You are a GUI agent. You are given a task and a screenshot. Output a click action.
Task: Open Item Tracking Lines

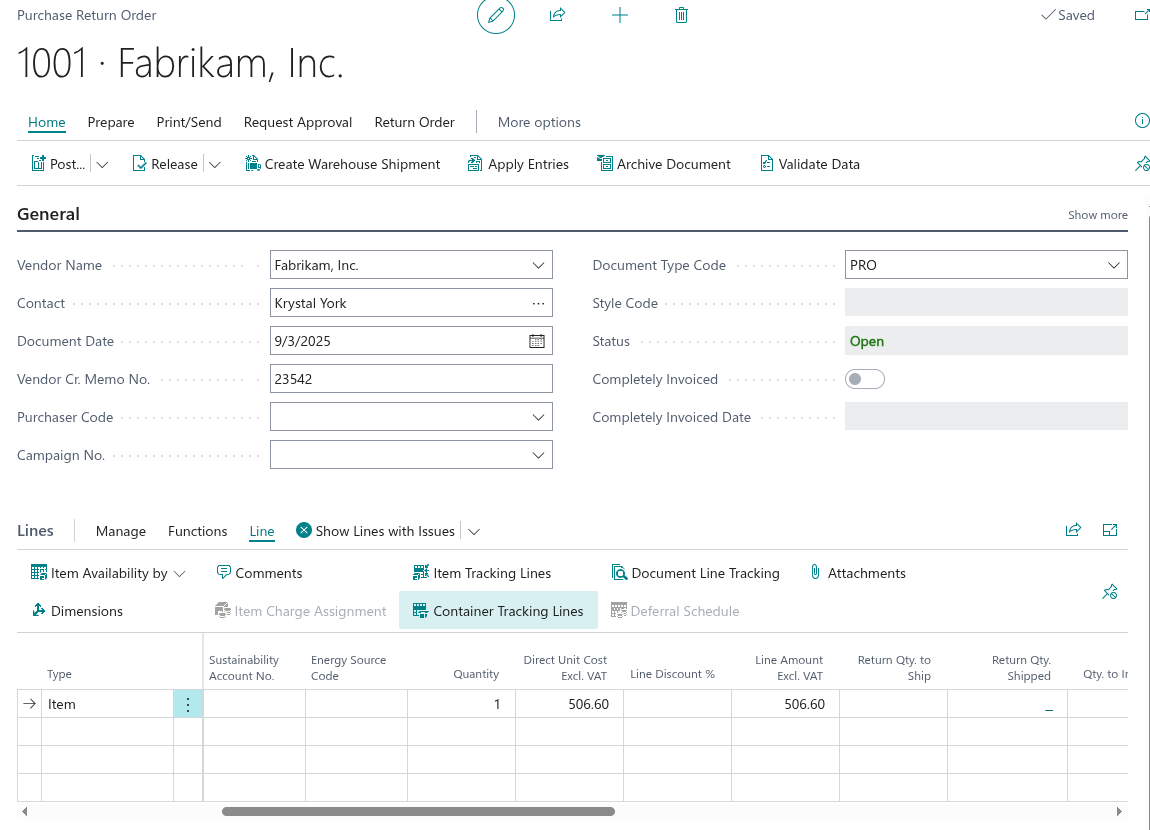pos(482,573)
